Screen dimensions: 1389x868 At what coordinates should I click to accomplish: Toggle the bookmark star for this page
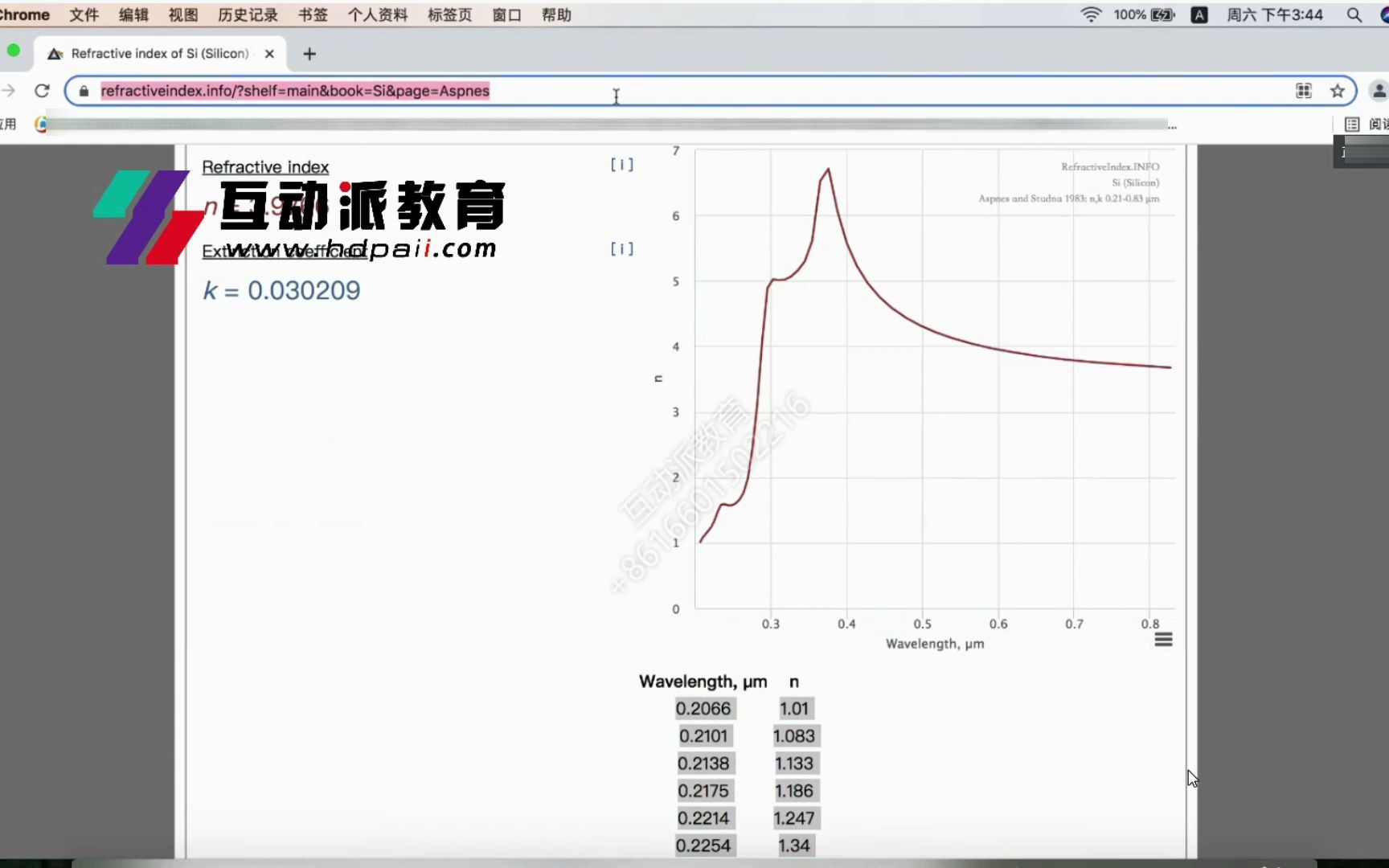tap(1338, 91)
